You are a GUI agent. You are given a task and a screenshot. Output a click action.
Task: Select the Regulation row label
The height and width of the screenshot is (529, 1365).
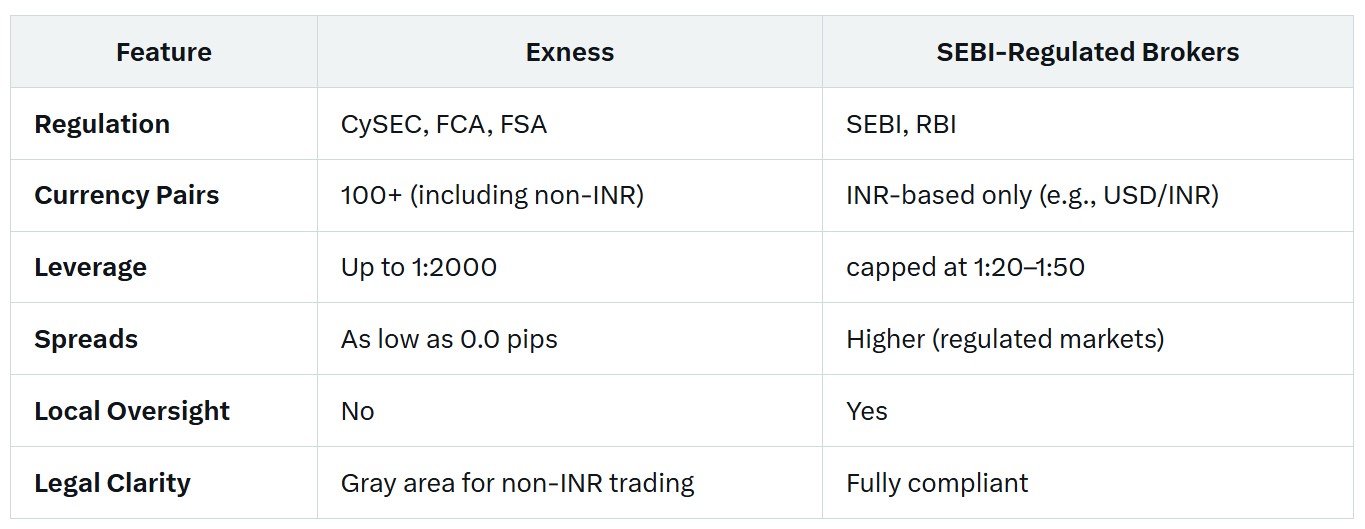tap(102, 124)
